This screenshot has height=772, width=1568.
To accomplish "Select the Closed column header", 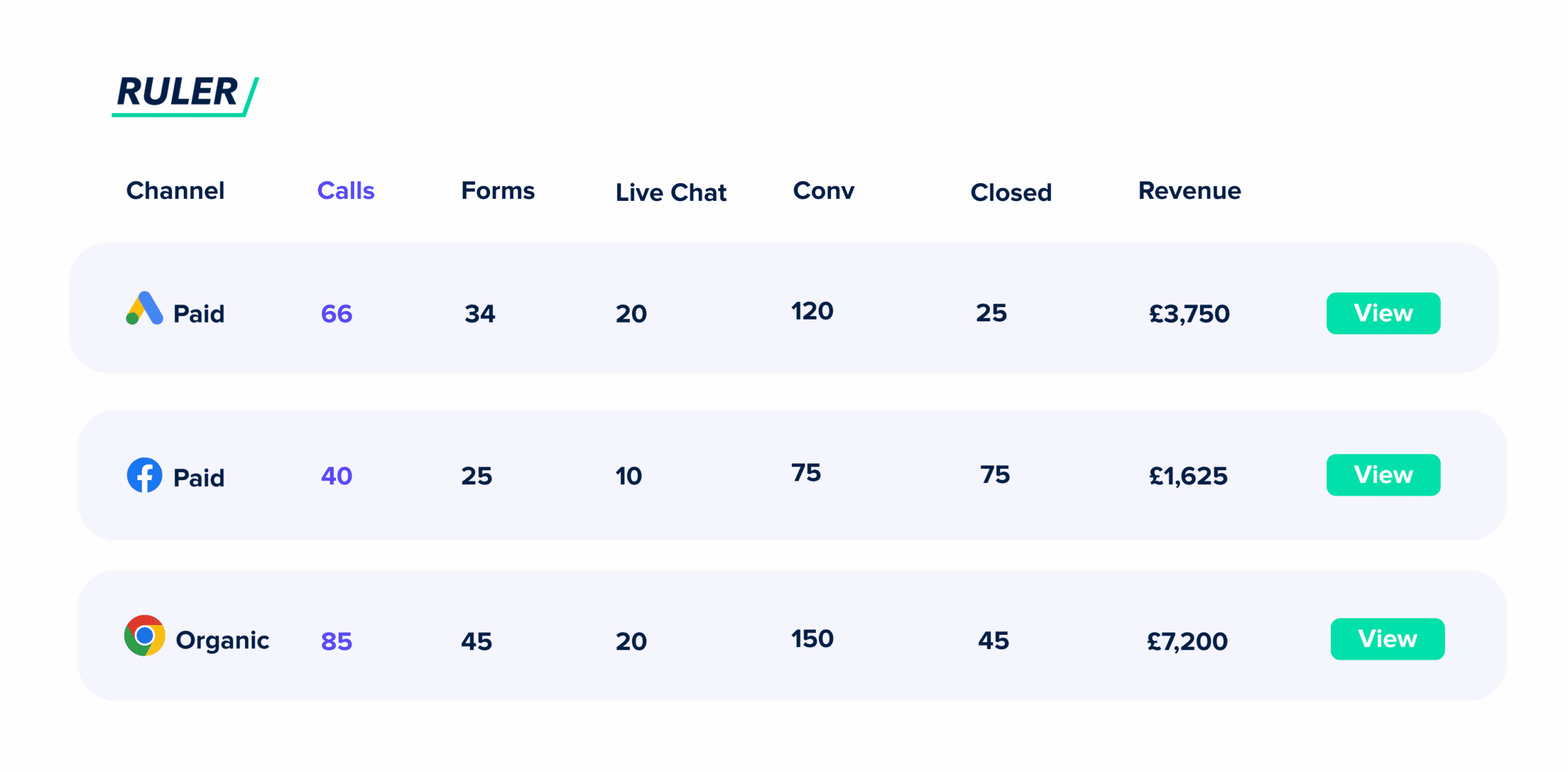I will (1011, 192).
